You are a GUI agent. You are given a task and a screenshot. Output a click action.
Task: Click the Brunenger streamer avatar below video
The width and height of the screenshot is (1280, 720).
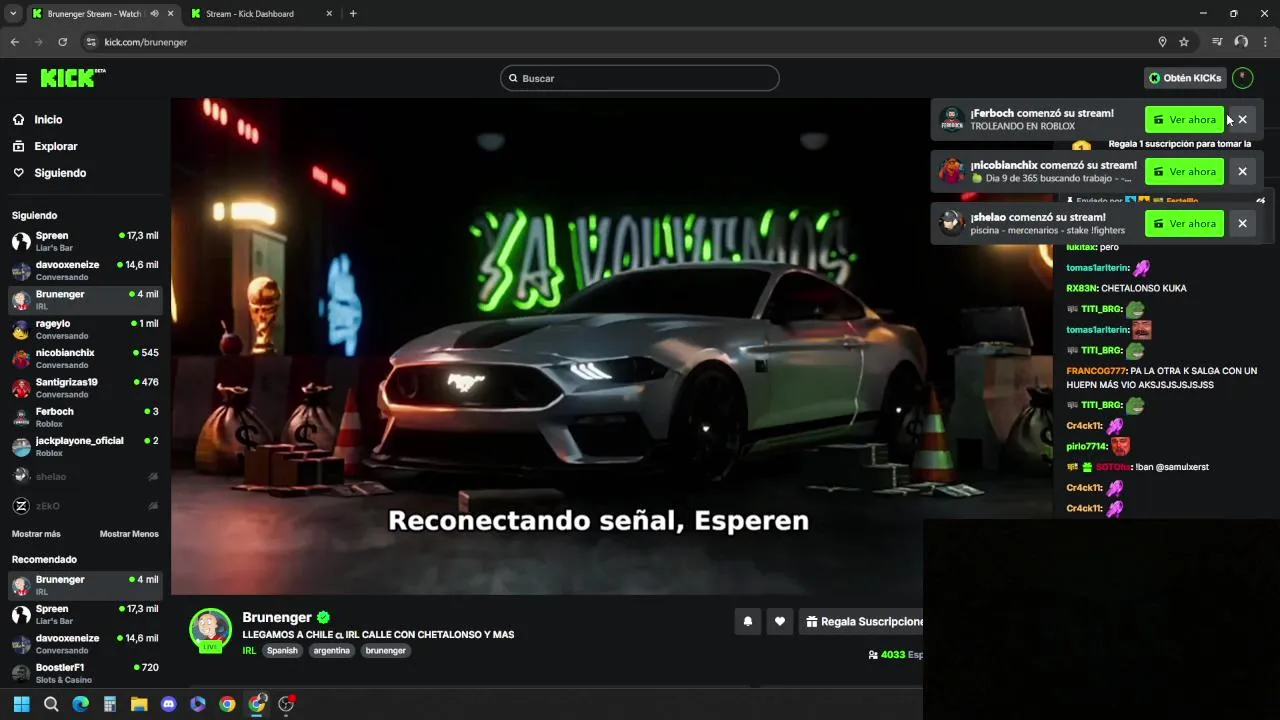coord(211,629)
